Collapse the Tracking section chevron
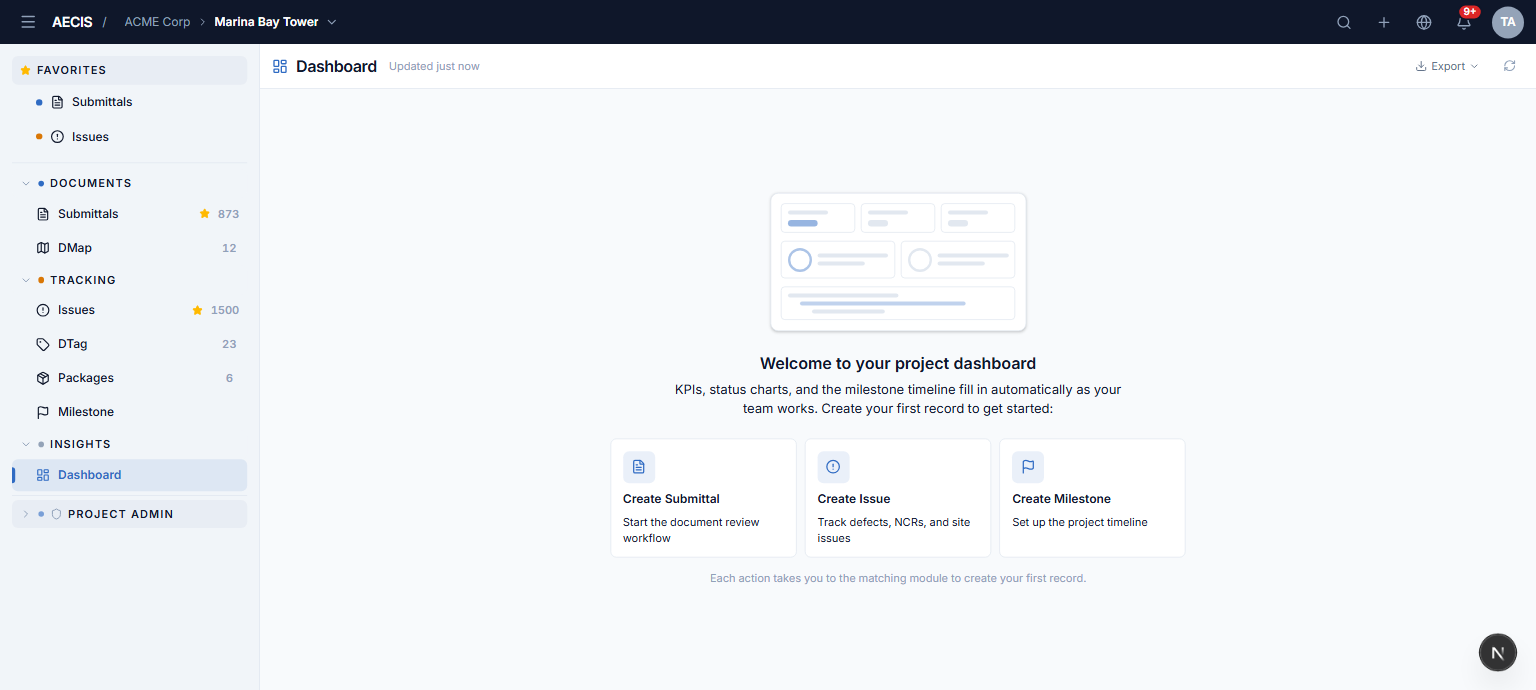This screenshot has width=1536, height=690. (26, 280)
